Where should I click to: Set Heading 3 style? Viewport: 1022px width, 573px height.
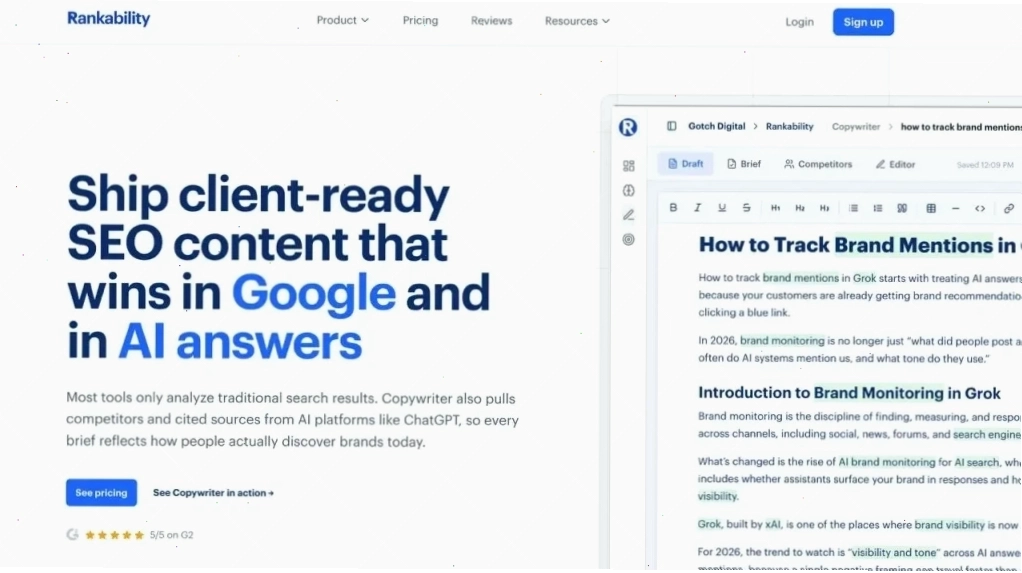pyautogui.click(x=825, y=208)
